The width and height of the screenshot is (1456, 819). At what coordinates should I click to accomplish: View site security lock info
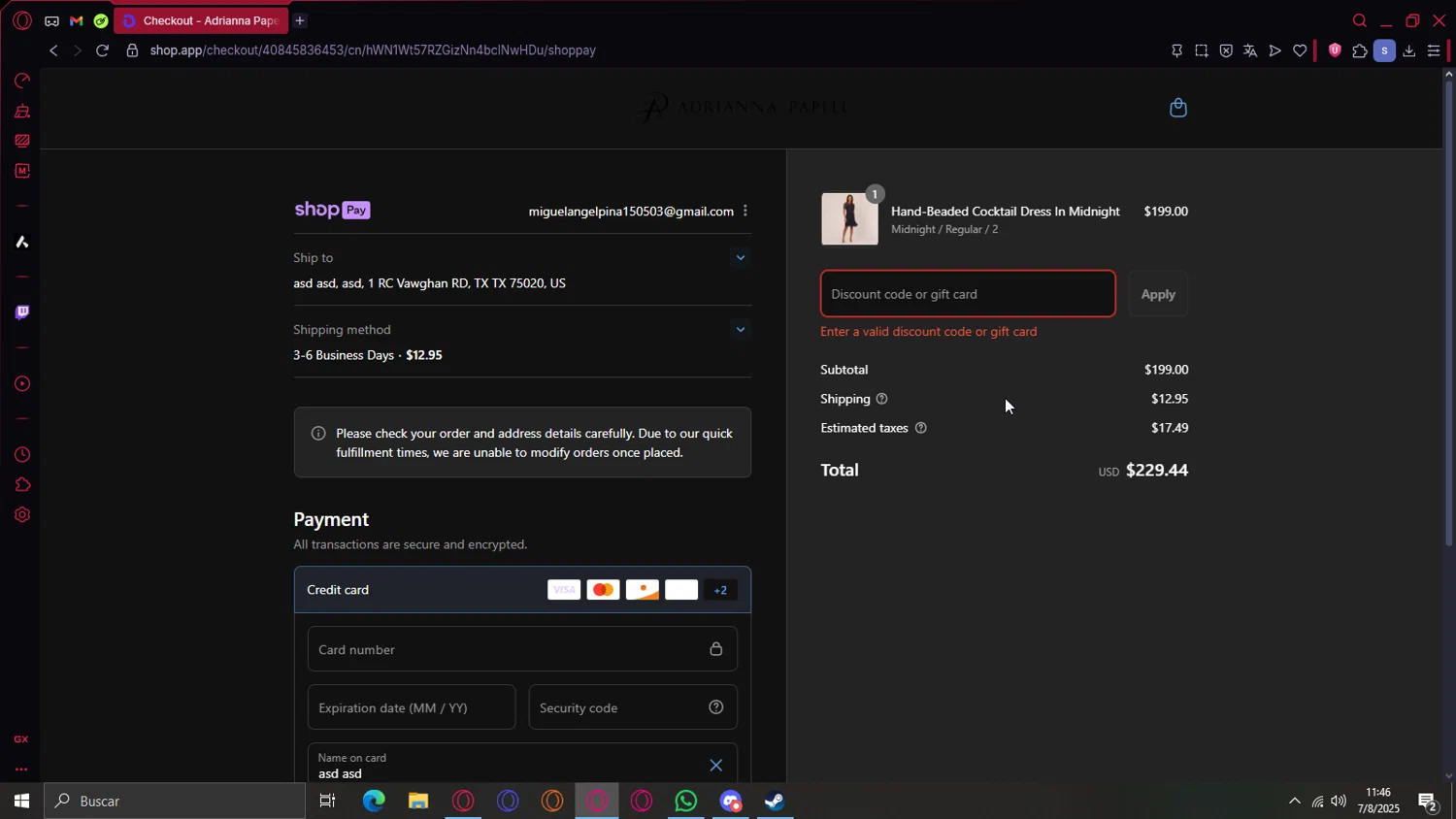(132, 50)
